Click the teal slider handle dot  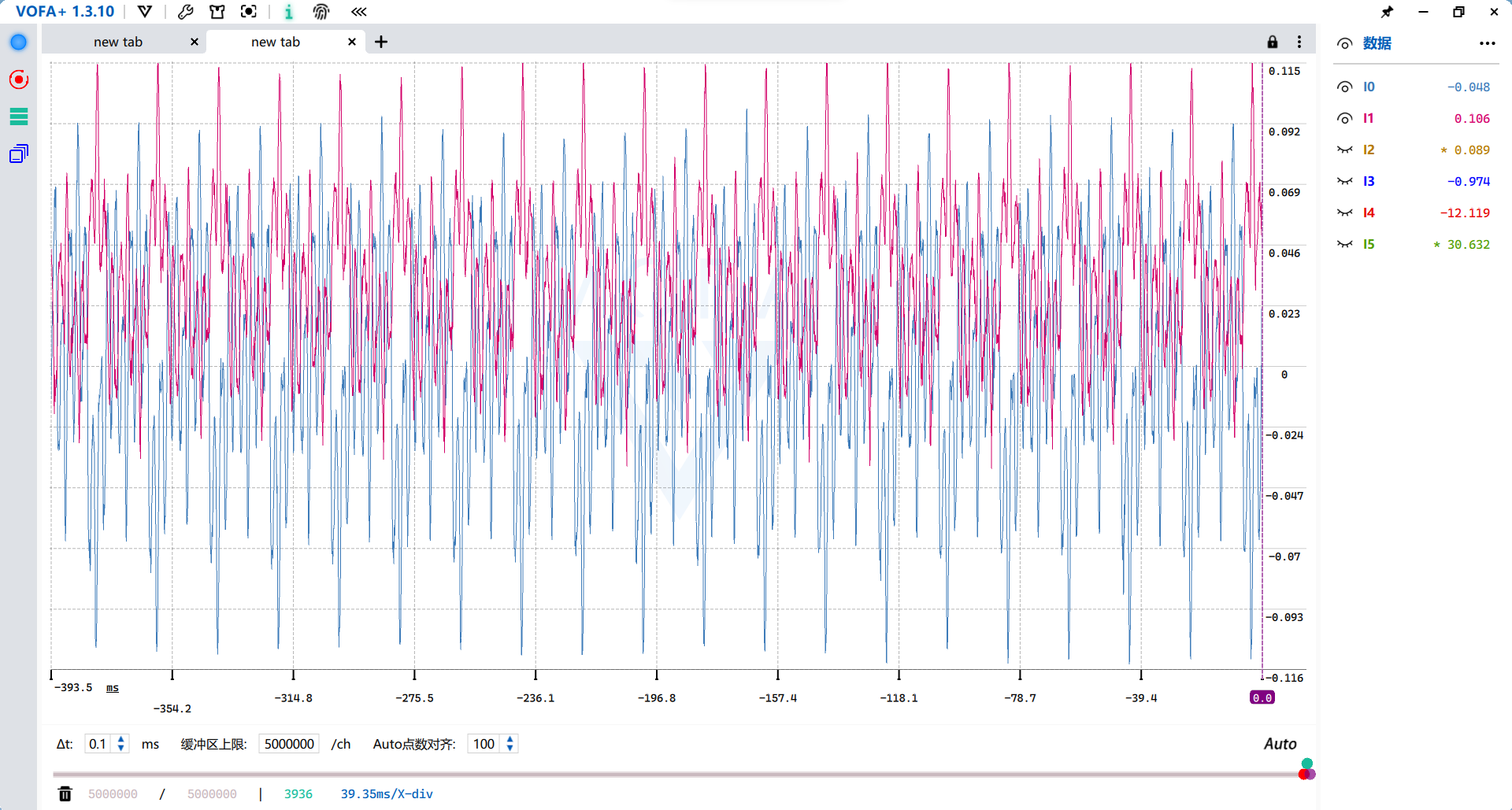1307,764
